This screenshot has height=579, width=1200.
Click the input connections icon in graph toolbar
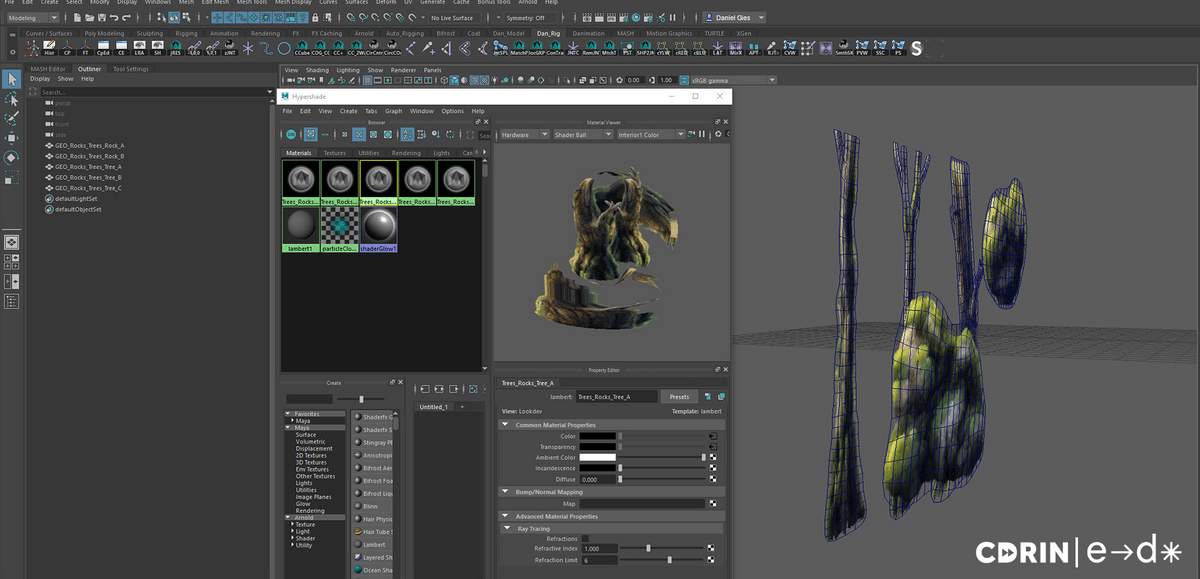(x=424, y=389)
